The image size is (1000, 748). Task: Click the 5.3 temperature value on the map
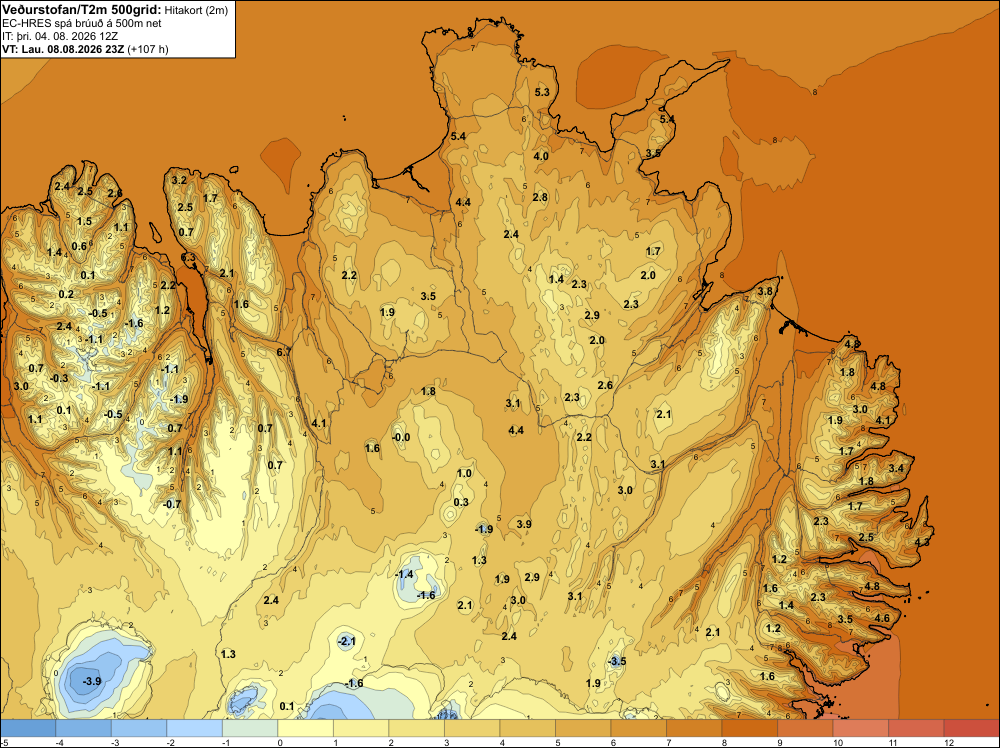point(542,92)
